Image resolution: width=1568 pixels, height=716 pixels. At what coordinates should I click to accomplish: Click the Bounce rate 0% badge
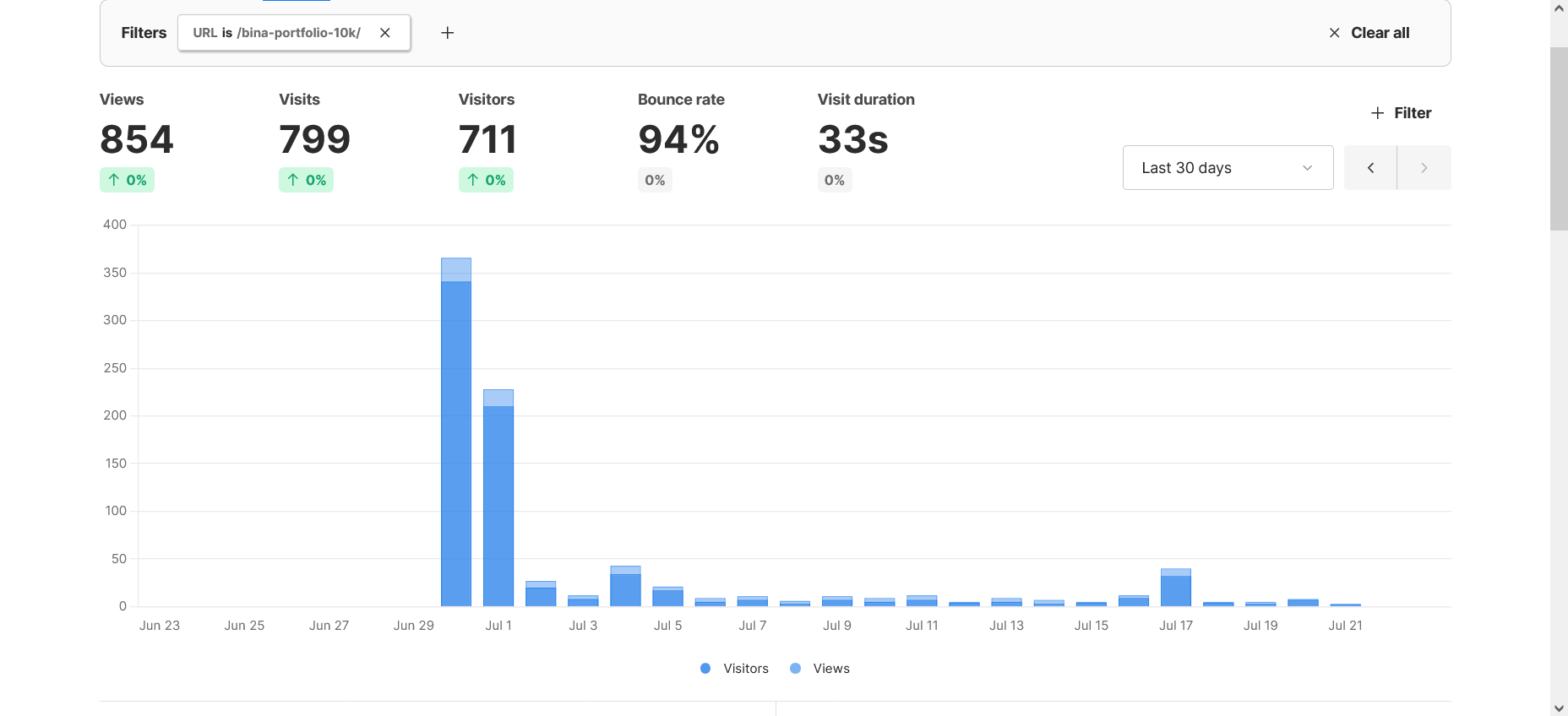click(655, 180)
